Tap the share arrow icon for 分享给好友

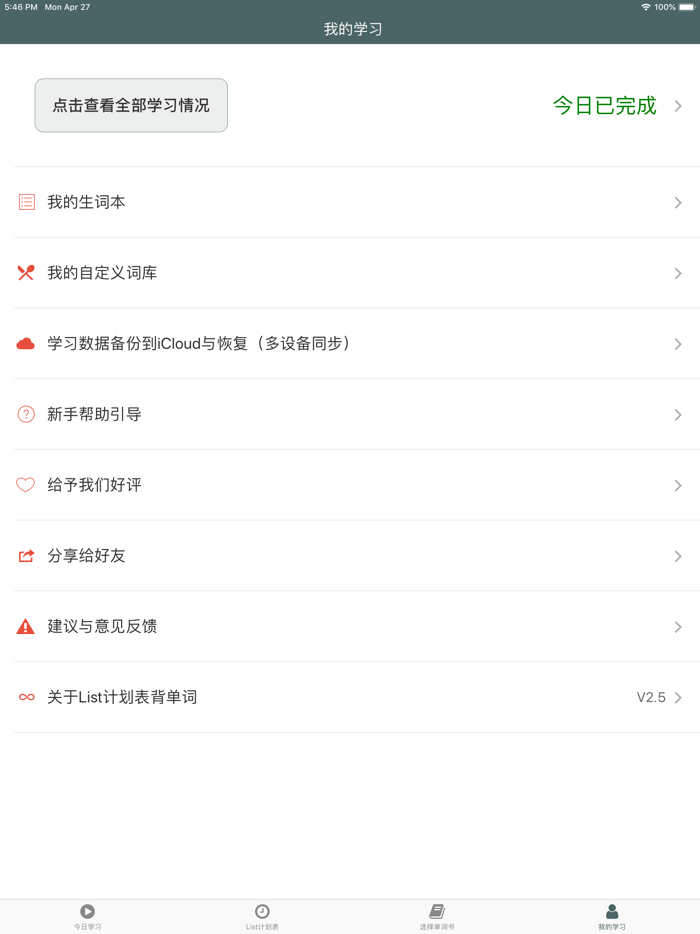pyautogui.click(x=26, y=556)
